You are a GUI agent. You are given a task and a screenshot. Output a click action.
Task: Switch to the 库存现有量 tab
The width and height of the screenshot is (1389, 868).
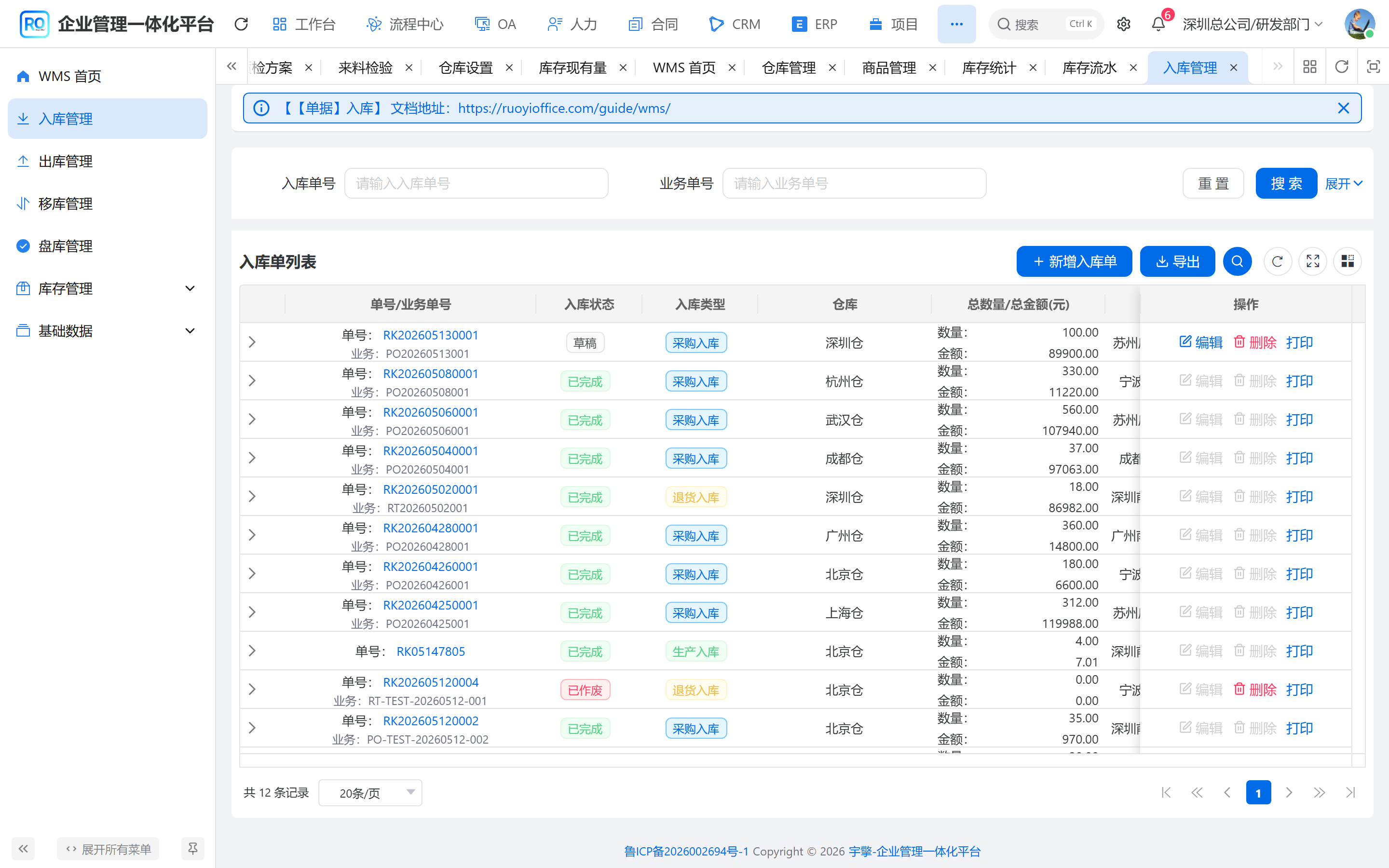click(x=572, y=68)
